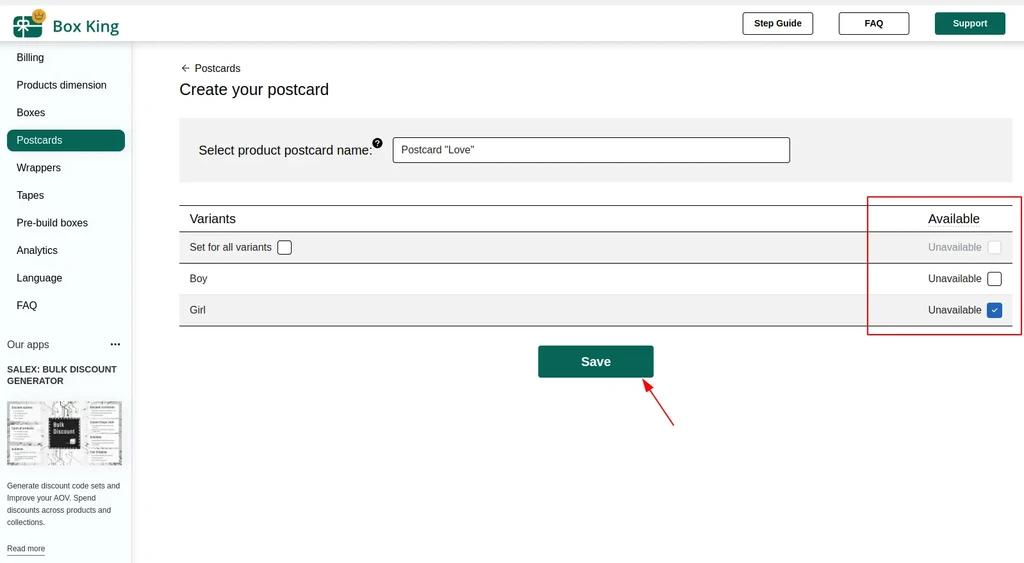Screen dimensions: 1024x563
Task: Uncheck Unavailable checkbox for Girl variant
Action: point(994,310)
